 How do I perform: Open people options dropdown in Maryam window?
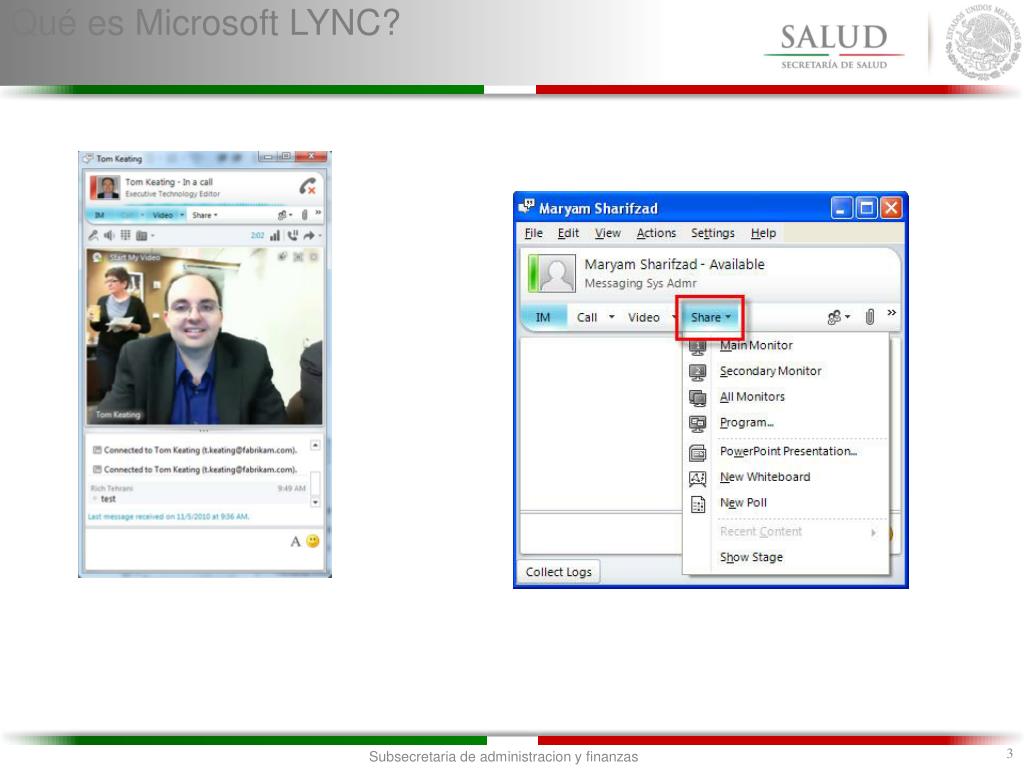pos(839,317)
